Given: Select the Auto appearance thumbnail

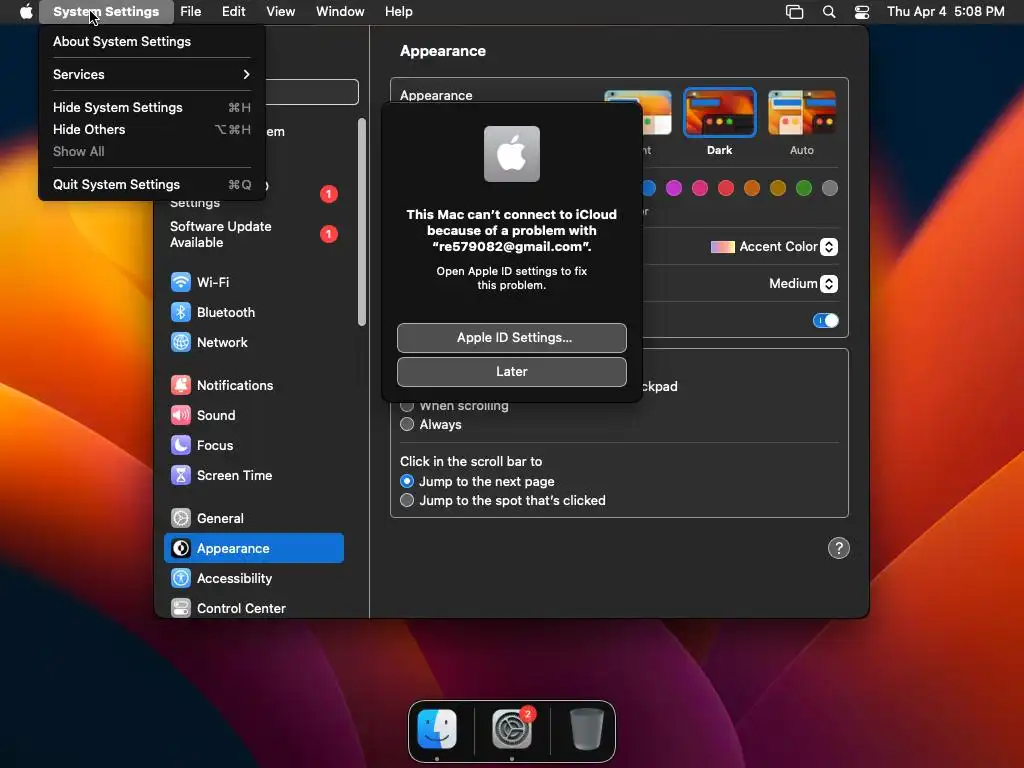Looking at the screenshot, I should pos(802,112).
